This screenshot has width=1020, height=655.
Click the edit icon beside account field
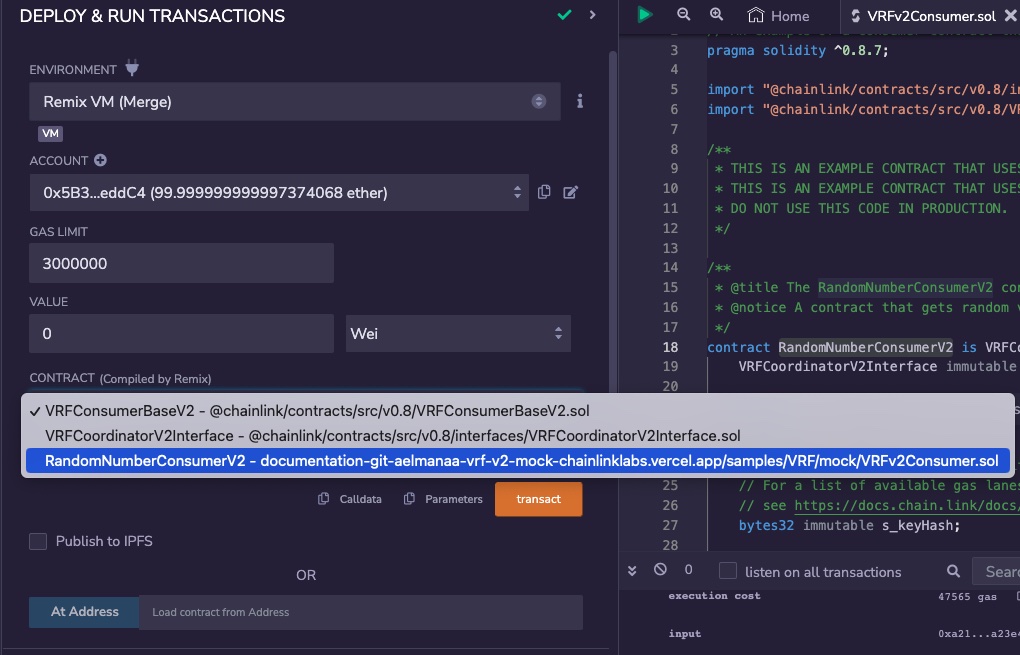click(x=570, y=192)
